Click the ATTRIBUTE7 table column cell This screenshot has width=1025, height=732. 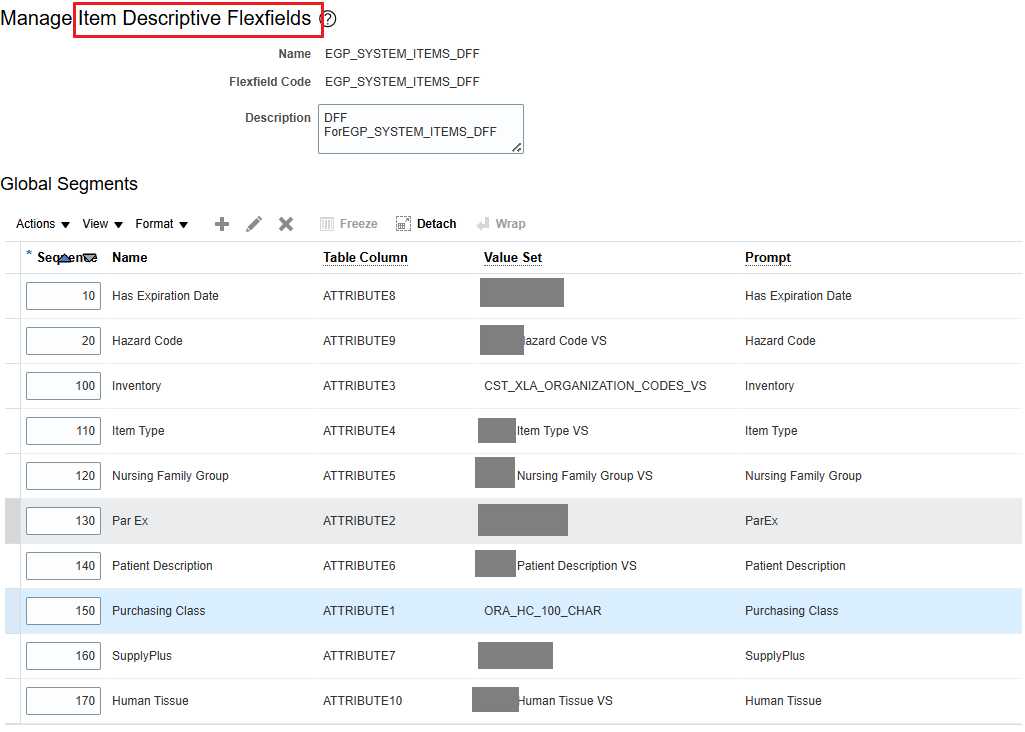tap(359, 656)
